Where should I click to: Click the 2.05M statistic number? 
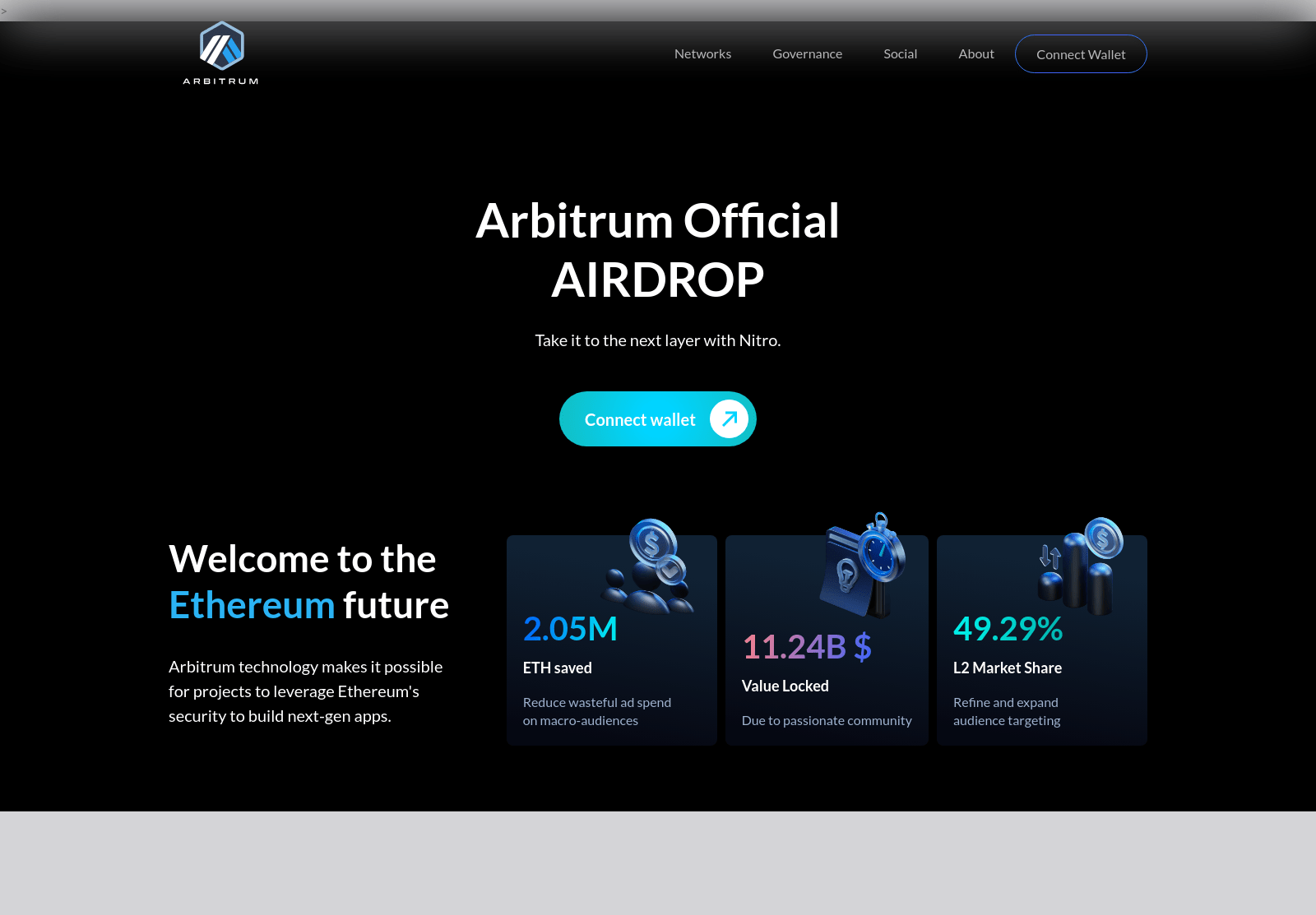point(570,629)
